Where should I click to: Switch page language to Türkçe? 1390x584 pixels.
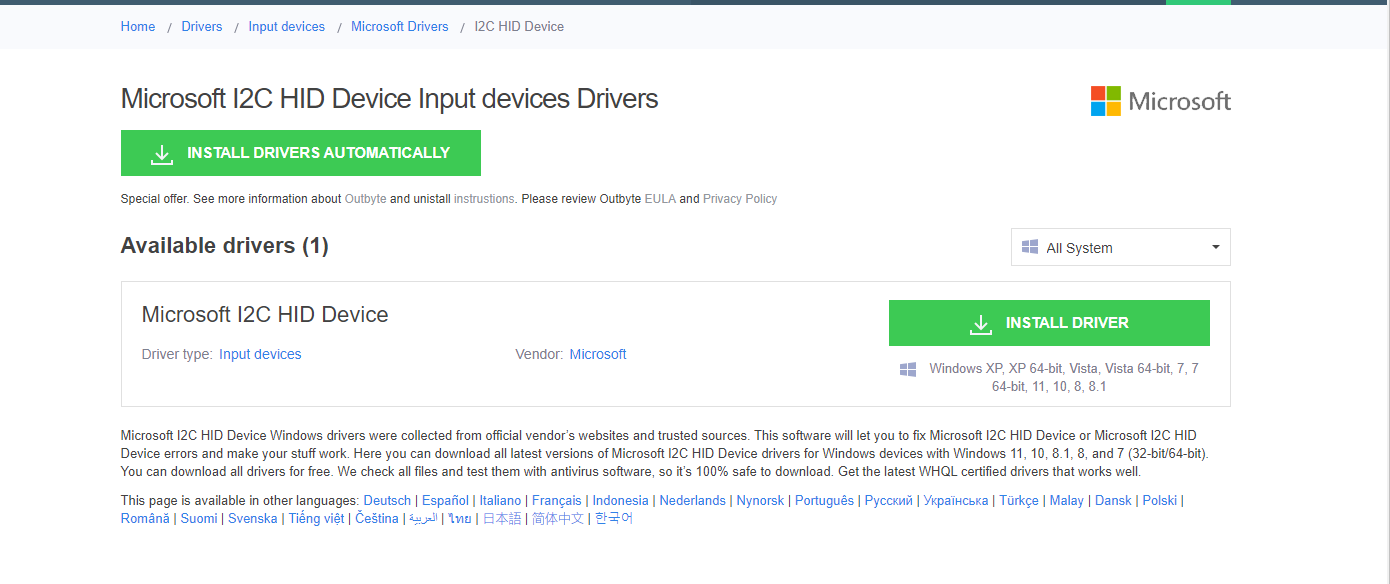point(1019,500)
